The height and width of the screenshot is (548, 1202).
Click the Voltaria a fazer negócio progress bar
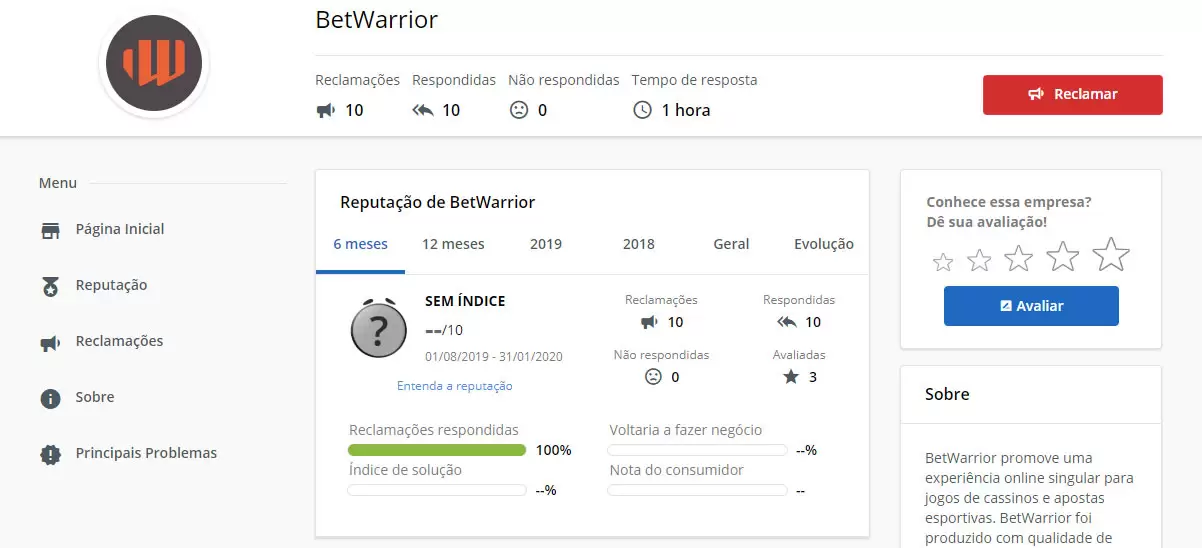(x=697, y=450)
